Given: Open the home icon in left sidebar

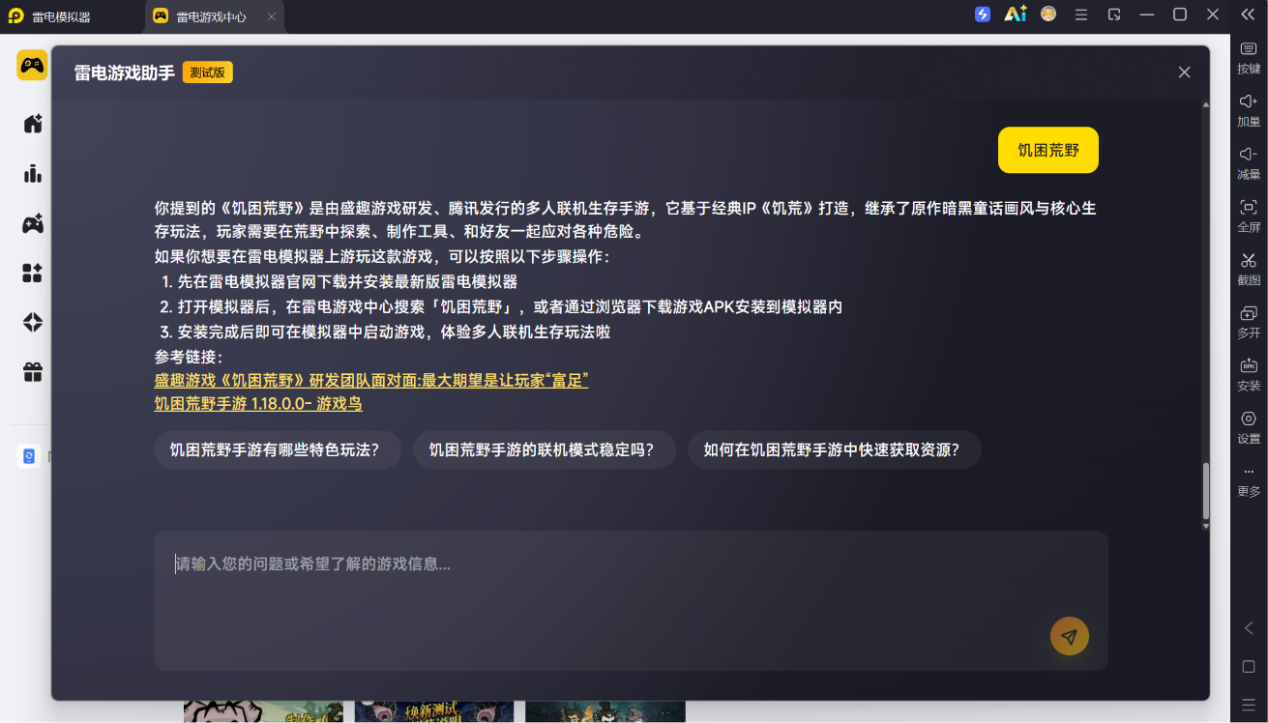Looking at the screenshot, I should click(33, 124).
